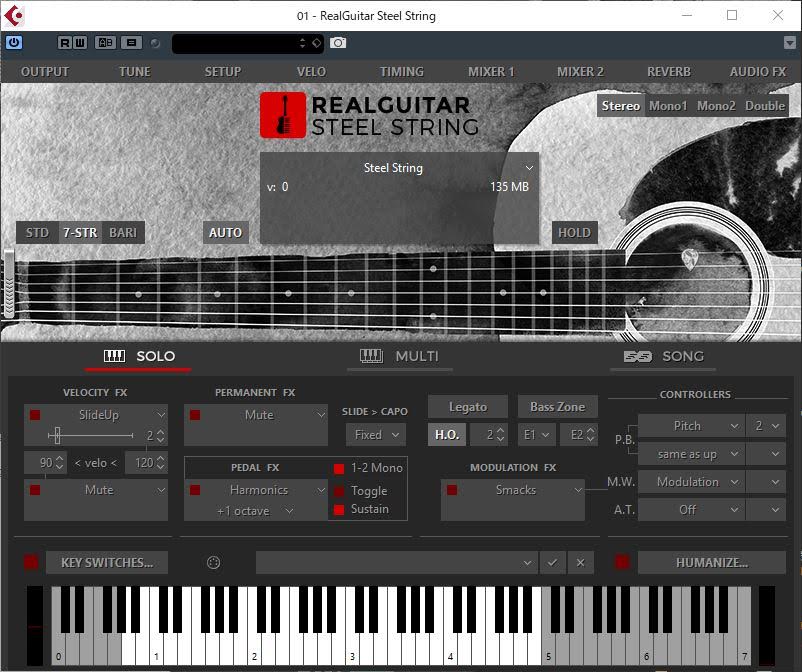This screenshot has width=802, height=672.
Task: Open the REVERB tab
Action: 669,72
